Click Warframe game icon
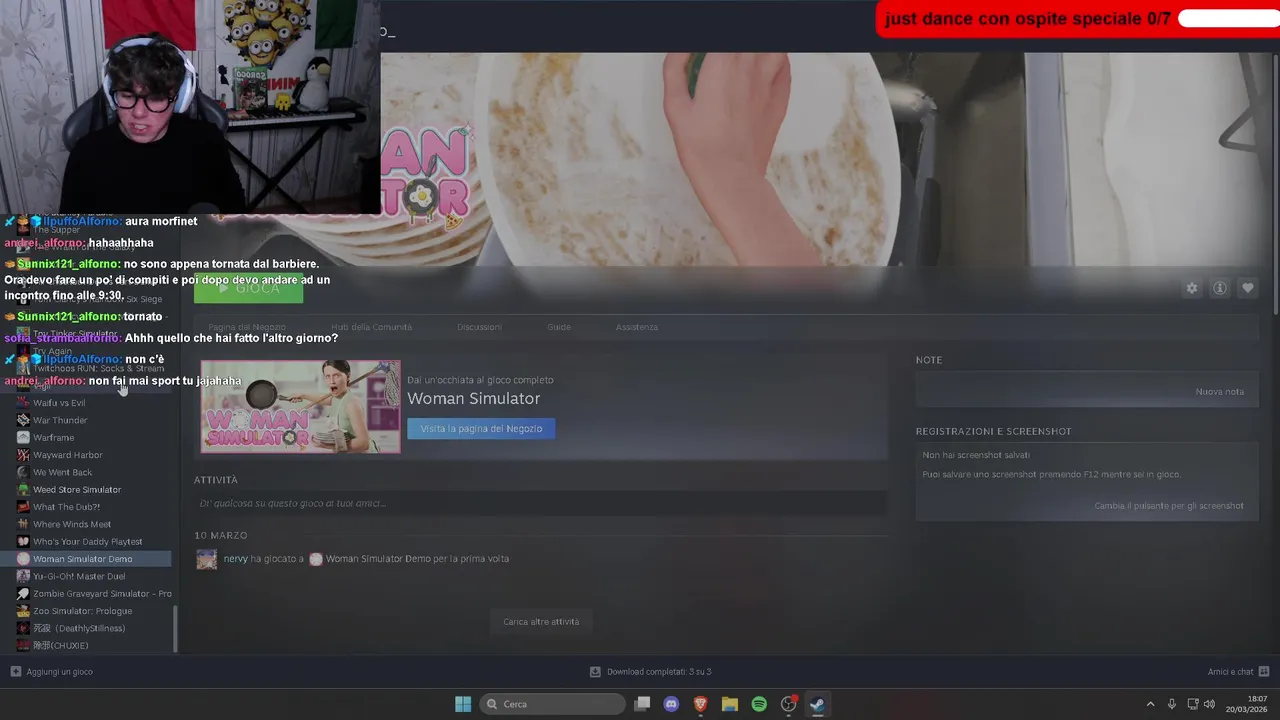Image resolution: width=1280 pixels, height=720 pixels. point(23,437)
